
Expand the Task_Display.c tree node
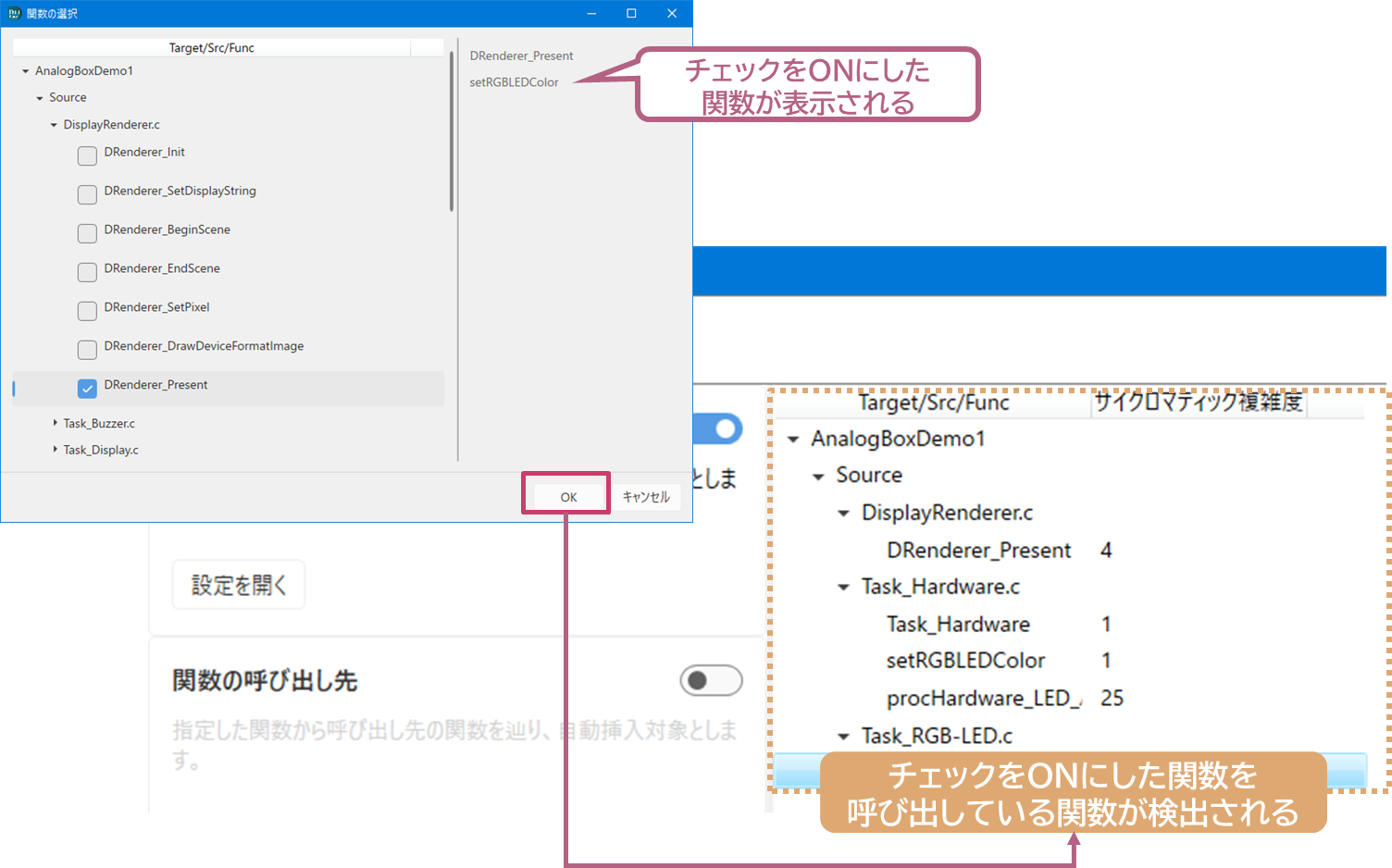55,450
